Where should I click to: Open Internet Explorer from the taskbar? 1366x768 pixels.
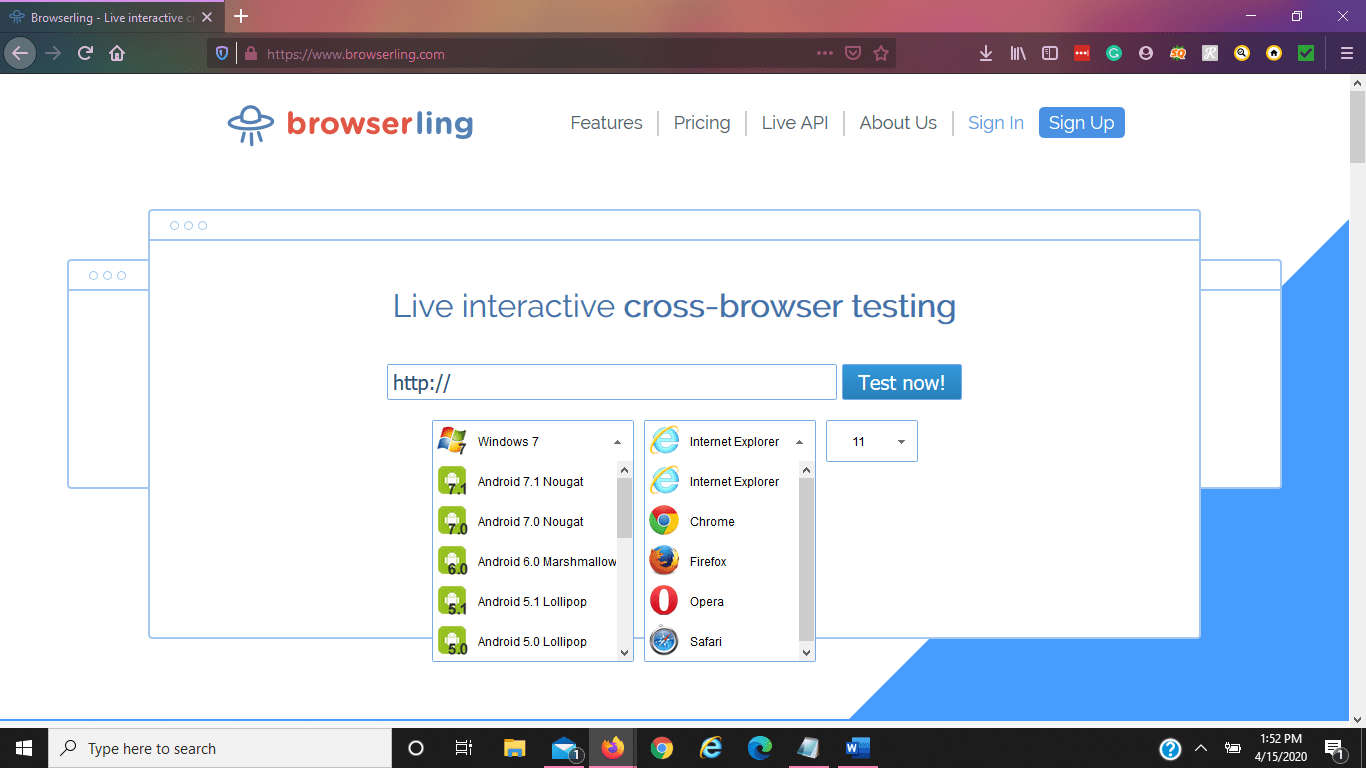[711, 747]
